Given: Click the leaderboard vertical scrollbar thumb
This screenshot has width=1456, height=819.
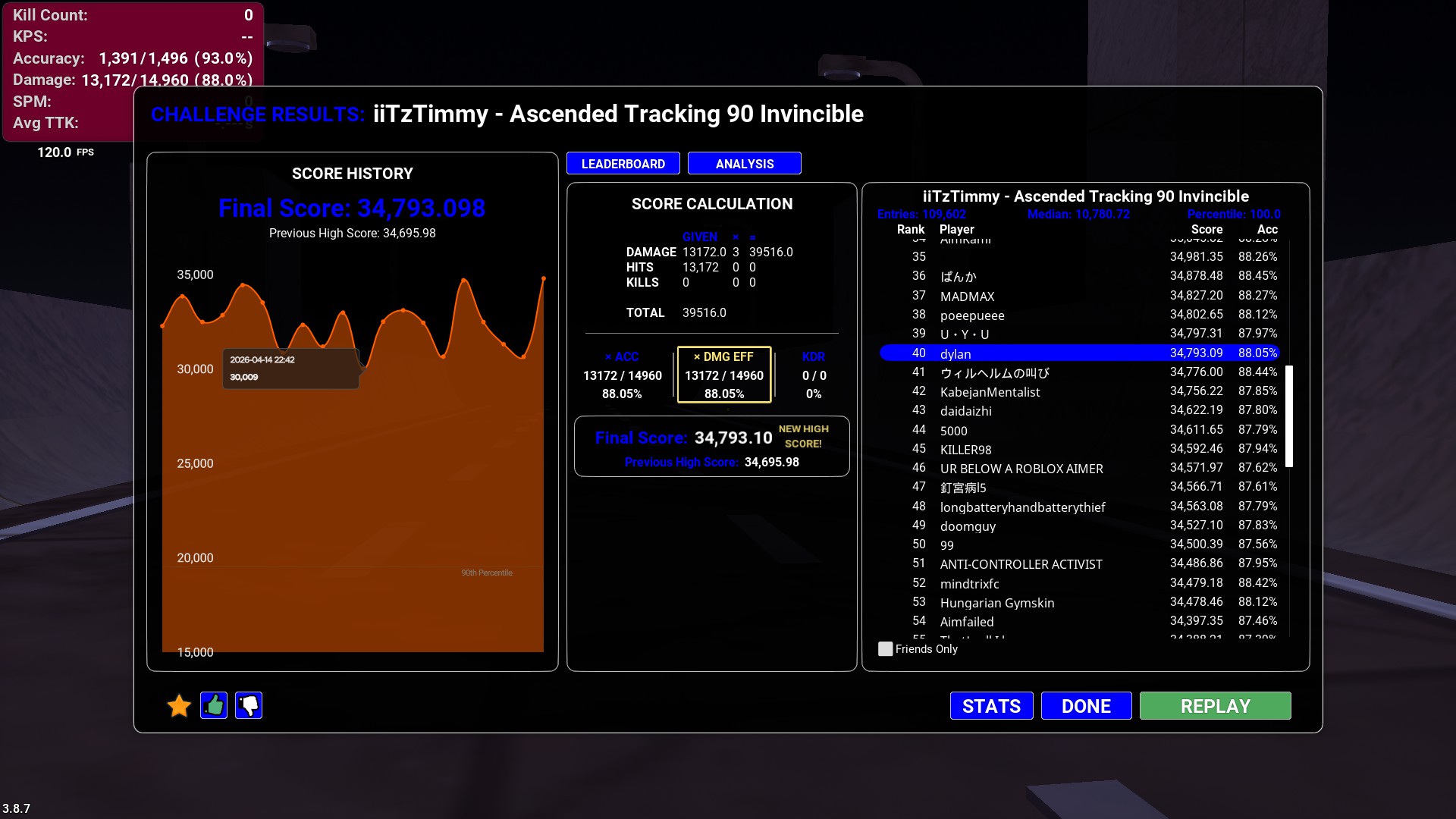Looking at the screenshot, I should [1288, 416].
